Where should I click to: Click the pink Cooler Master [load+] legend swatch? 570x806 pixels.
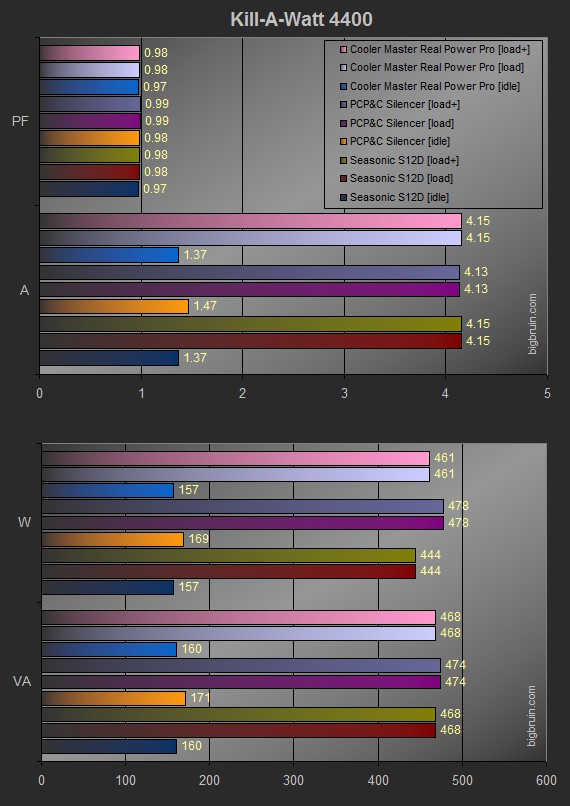point(343,50)
